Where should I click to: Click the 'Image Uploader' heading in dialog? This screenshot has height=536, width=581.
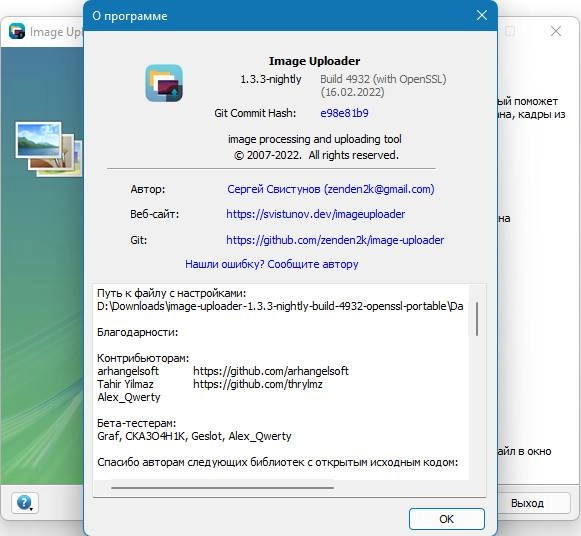click(314, 61)
